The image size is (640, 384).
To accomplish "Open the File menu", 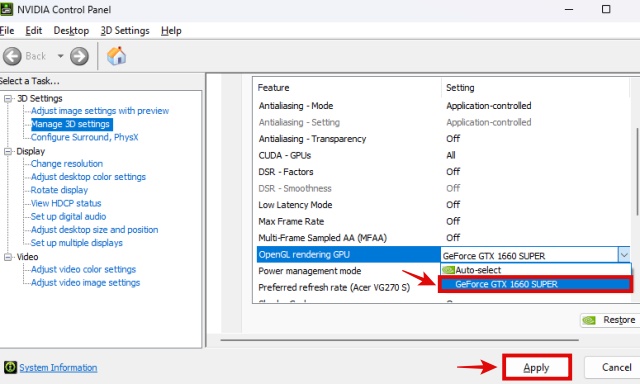I will (7, 31).
